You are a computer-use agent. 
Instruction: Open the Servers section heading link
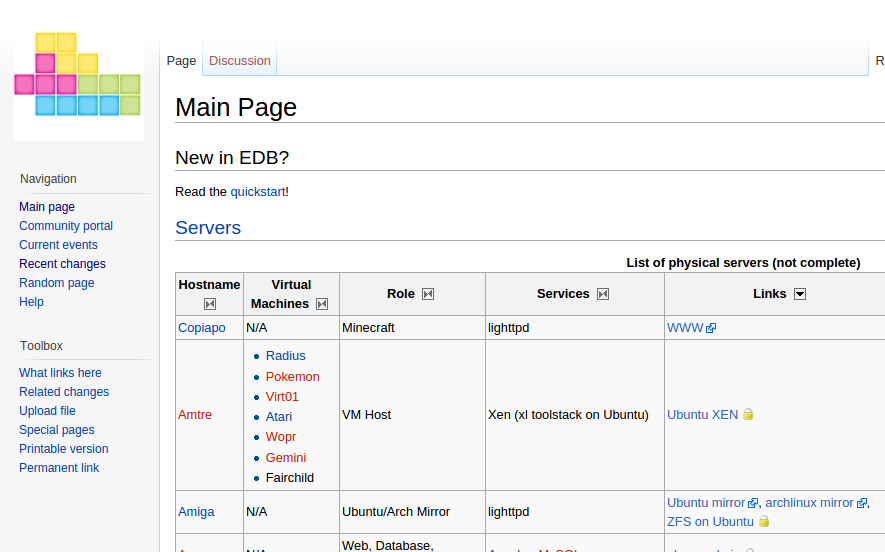[x=208, y=228]
